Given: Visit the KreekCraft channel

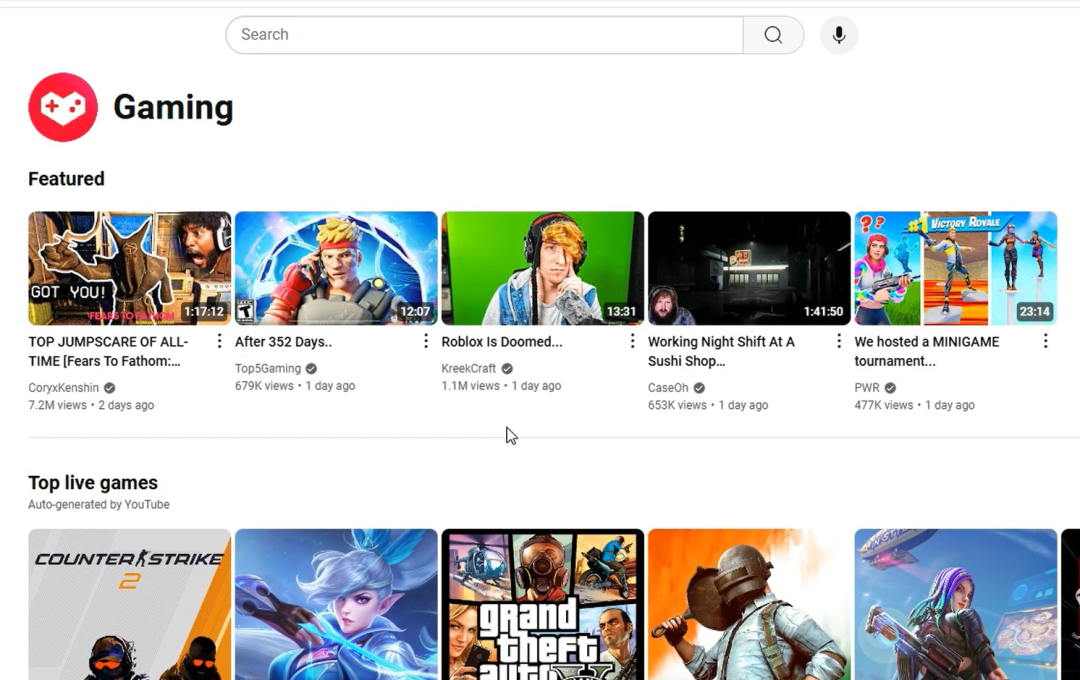Looking at the screenshot, I should click(468, 369).
